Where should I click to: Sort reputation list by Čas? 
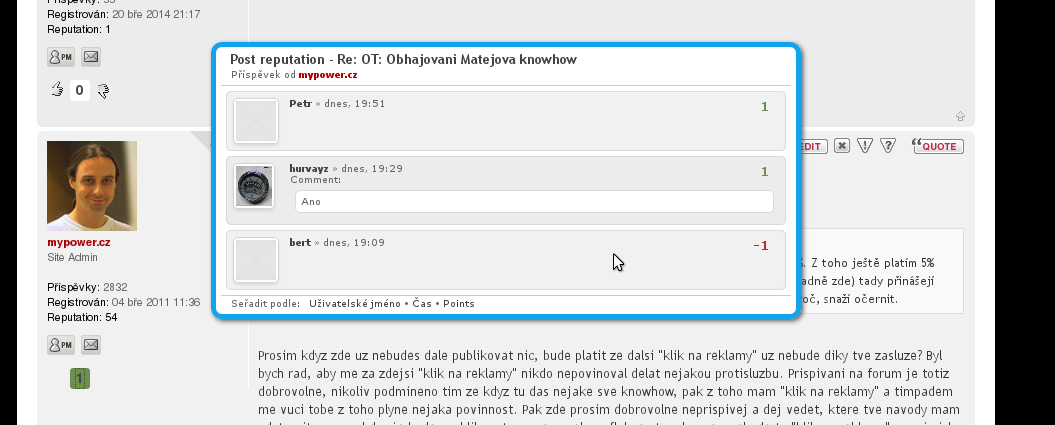[x=422, y=304]
